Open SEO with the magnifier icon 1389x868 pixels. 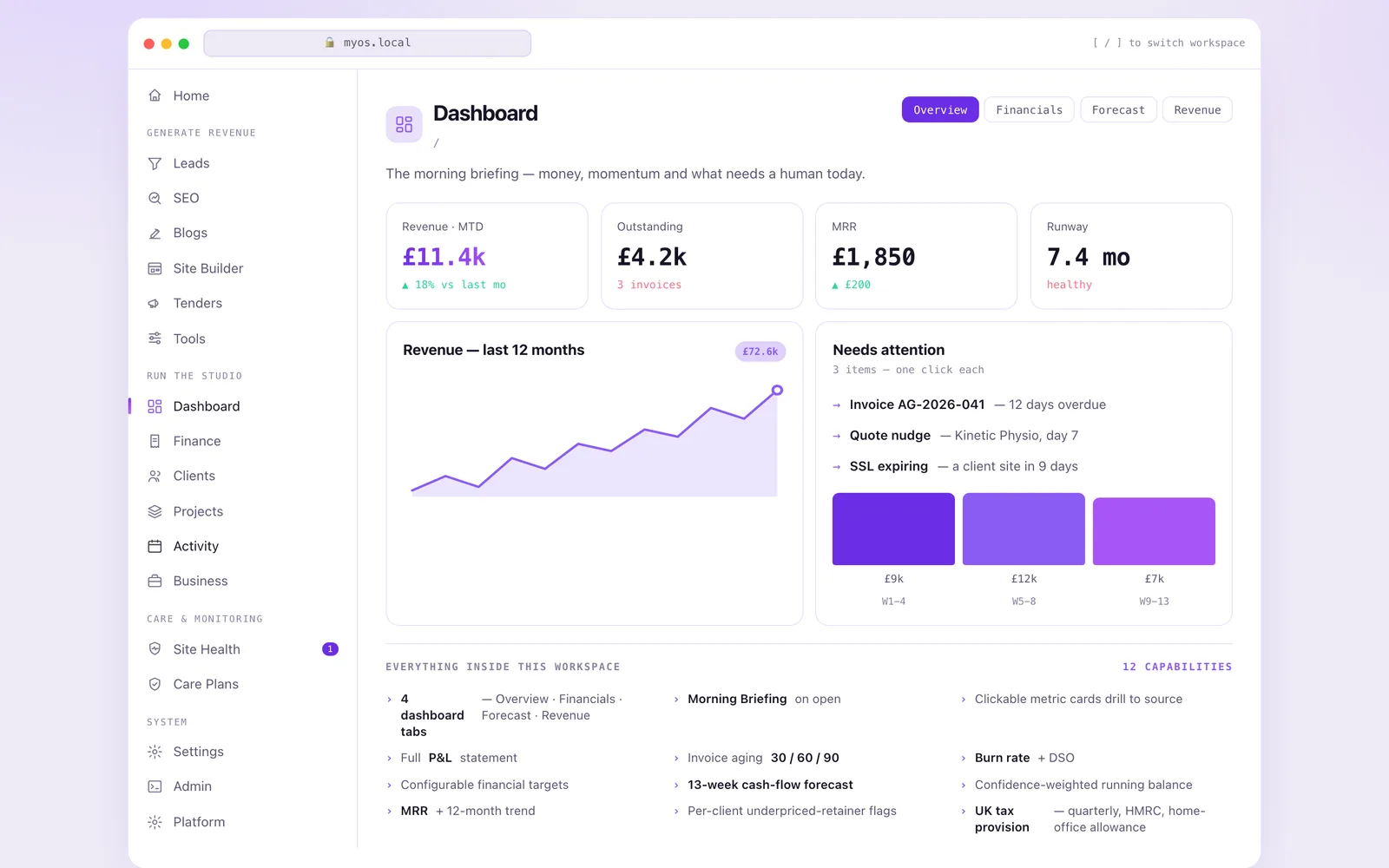tap(155, 198)
